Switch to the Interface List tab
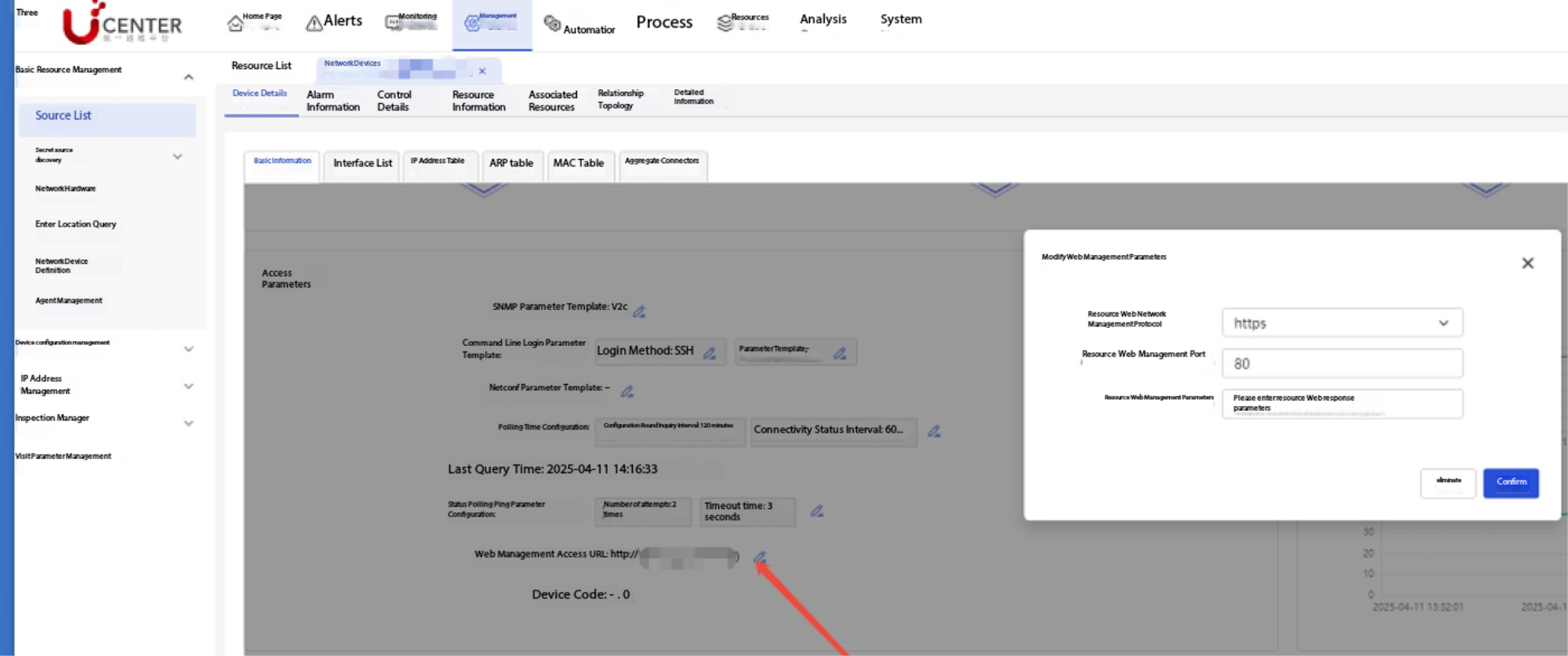This screenshot has width=1568, height=656. 362,163
